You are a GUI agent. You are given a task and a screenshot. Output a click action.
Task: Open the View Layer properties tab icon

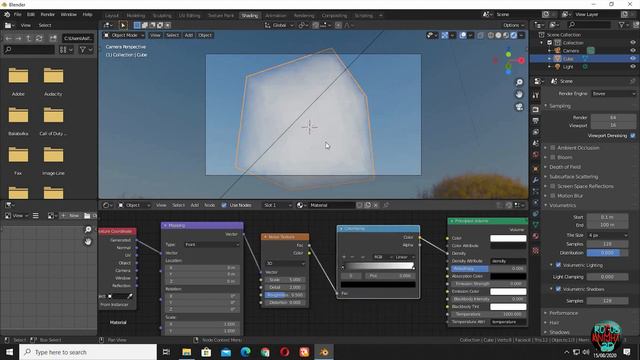[x=536, y=132]
